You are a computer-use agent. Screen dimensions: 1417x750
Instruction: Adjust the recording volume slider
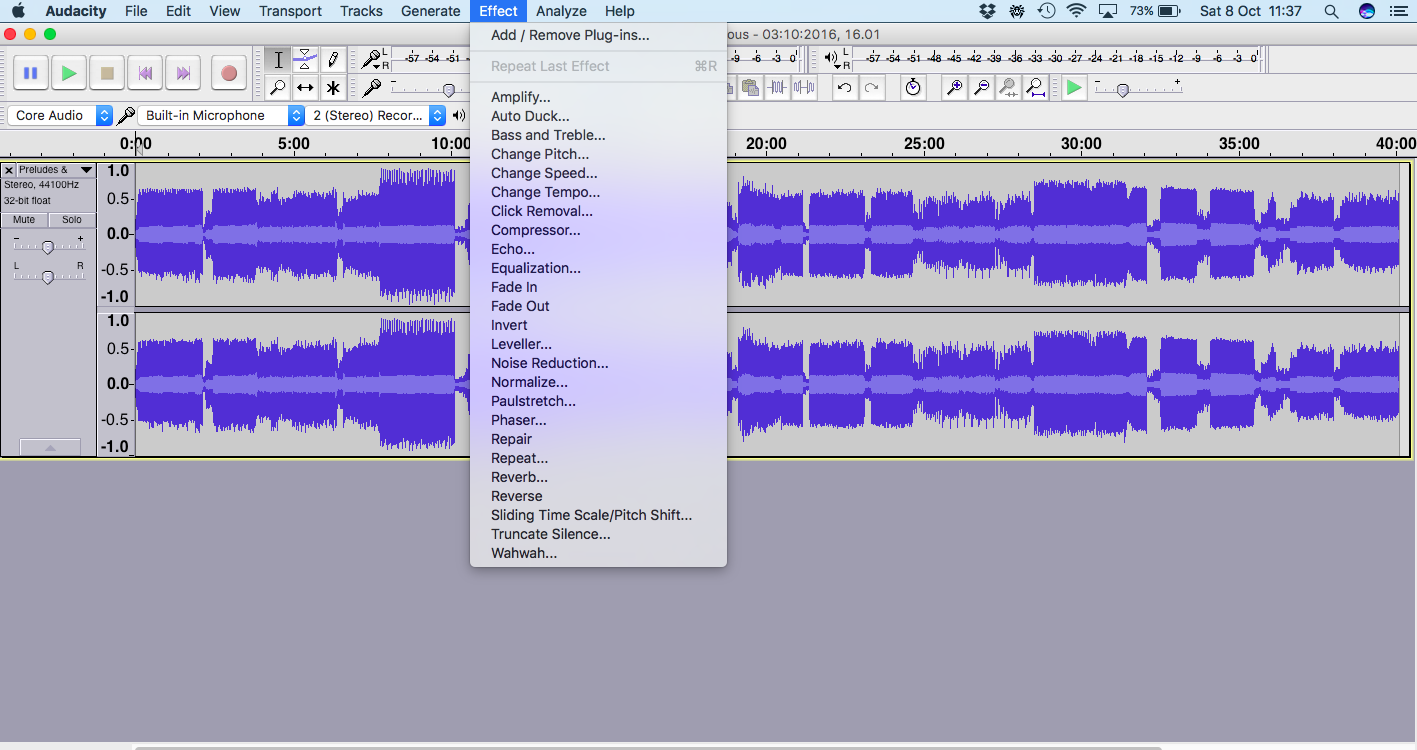449,91
